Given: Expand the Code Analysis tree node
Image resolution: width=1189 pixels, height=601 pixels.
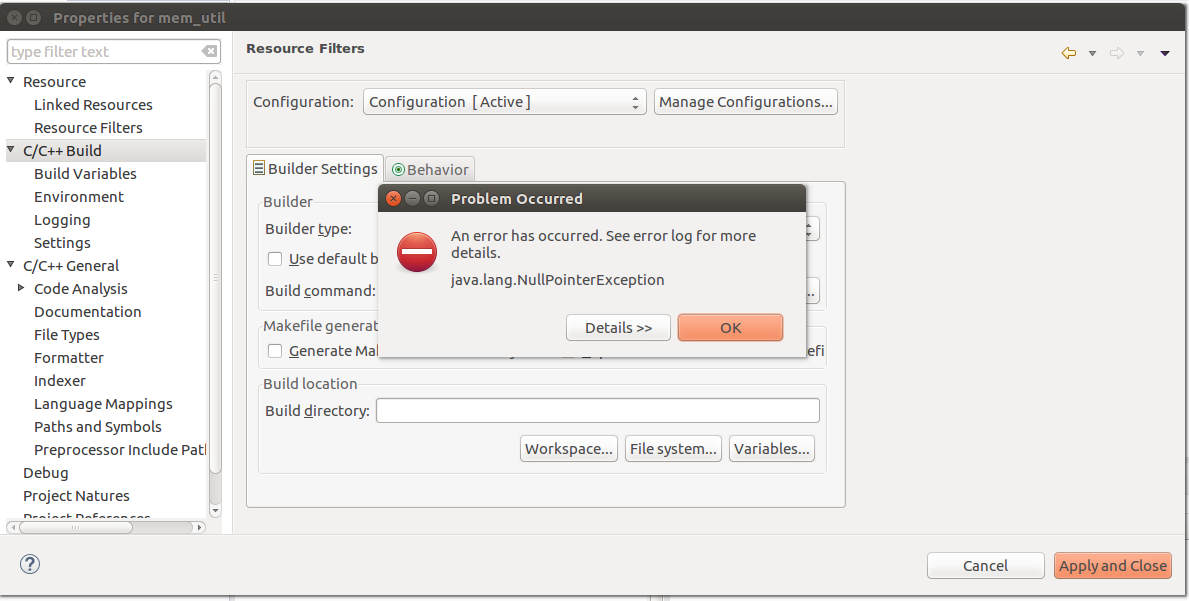Looking at the screenshot, I should (21, 288).
